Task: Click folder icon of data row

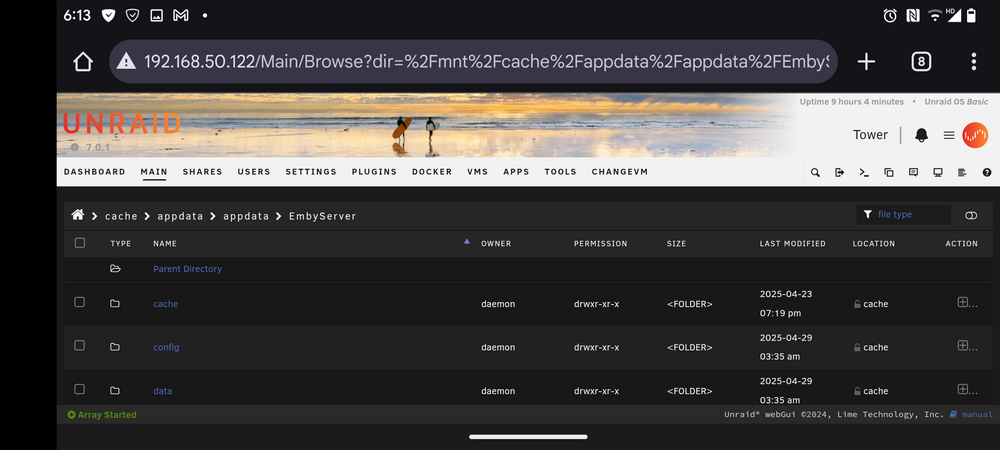Action: coord(115,391)
